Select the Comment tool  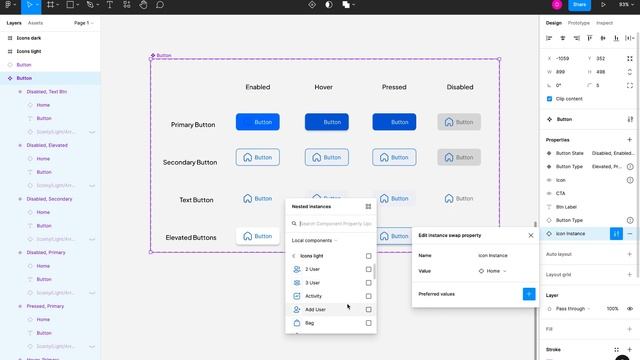point(160,5)
